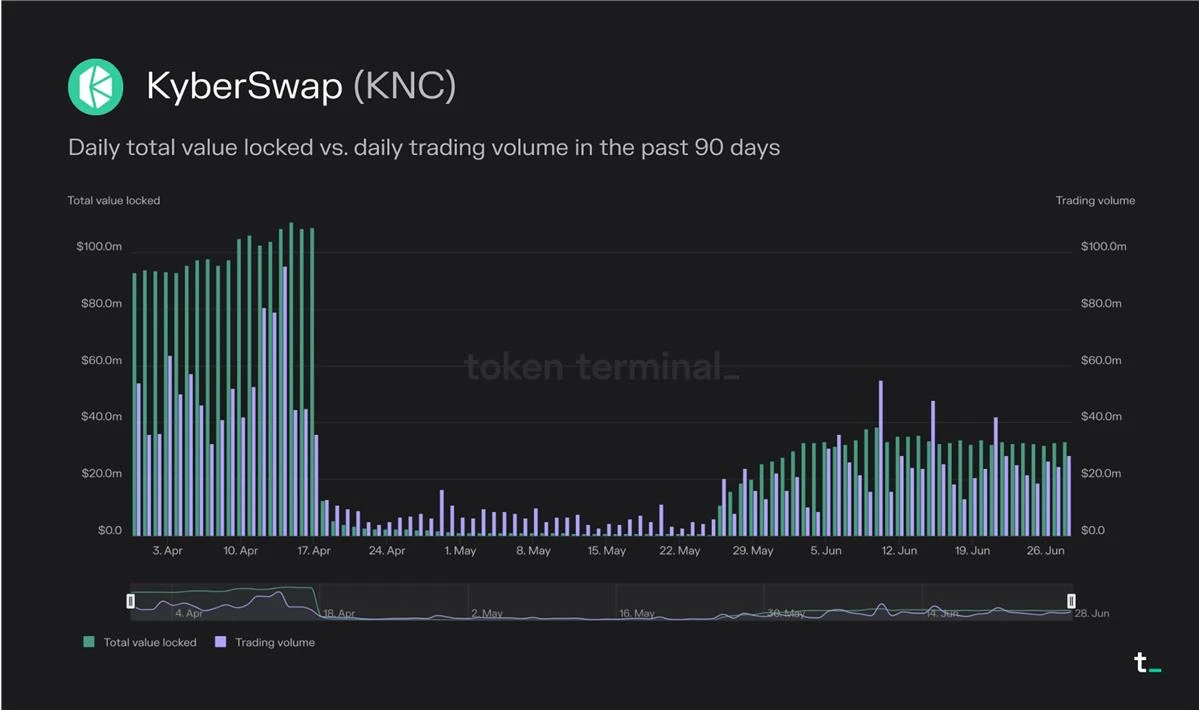Click the KyberSwap (KNC) chart title
1200x710 pixels.
click(x=301, y=87)
